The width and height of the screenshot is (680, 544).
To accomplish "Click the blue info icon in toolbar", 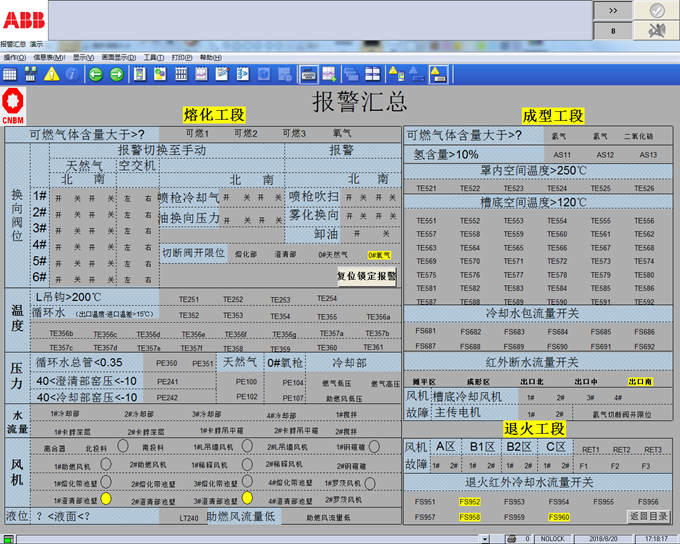I will point(72,74).
